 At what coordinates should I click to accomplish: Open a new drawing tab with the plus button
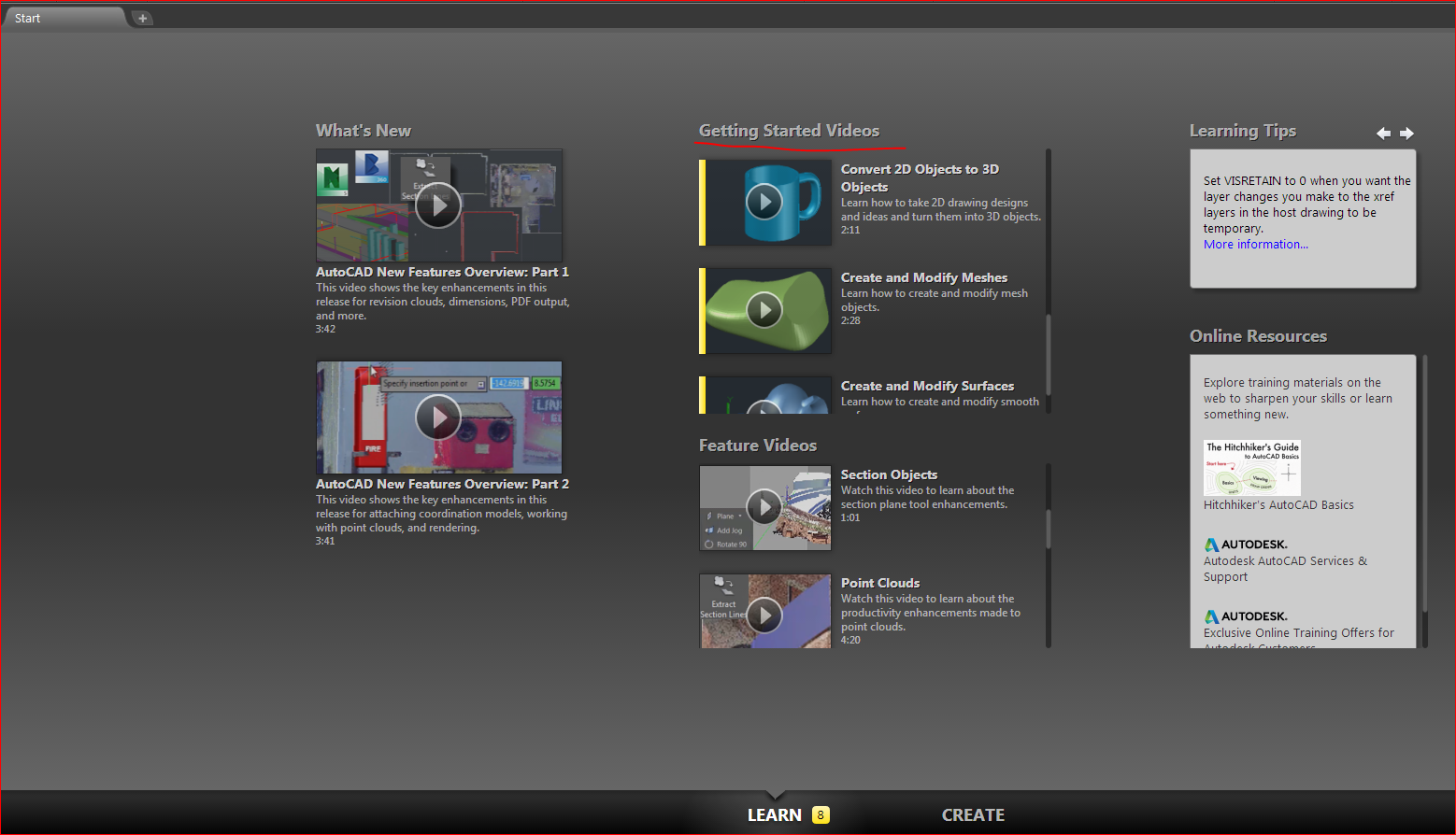(141, 17)
